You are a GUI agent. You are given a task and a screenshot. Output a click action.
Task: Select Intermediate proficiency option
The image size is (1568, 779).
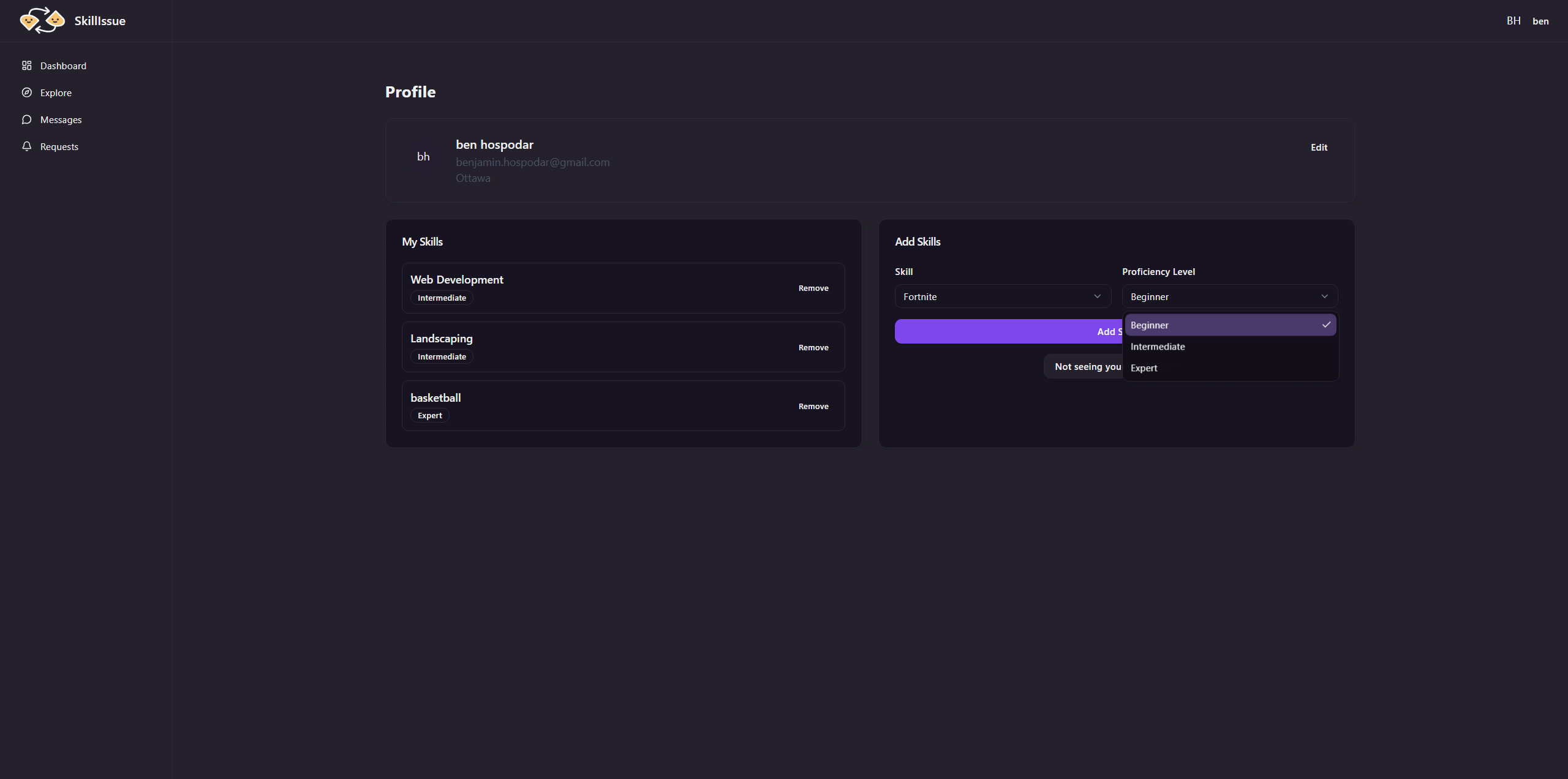pyautogui.click(x=1158, y=347)
